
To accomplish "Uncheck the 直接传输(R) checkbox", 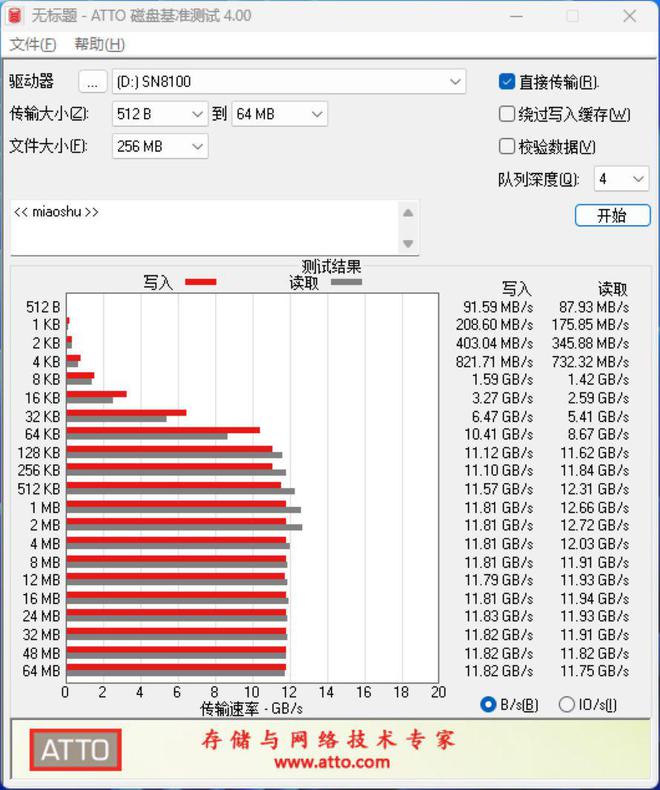I will click(x=506, y=82).
